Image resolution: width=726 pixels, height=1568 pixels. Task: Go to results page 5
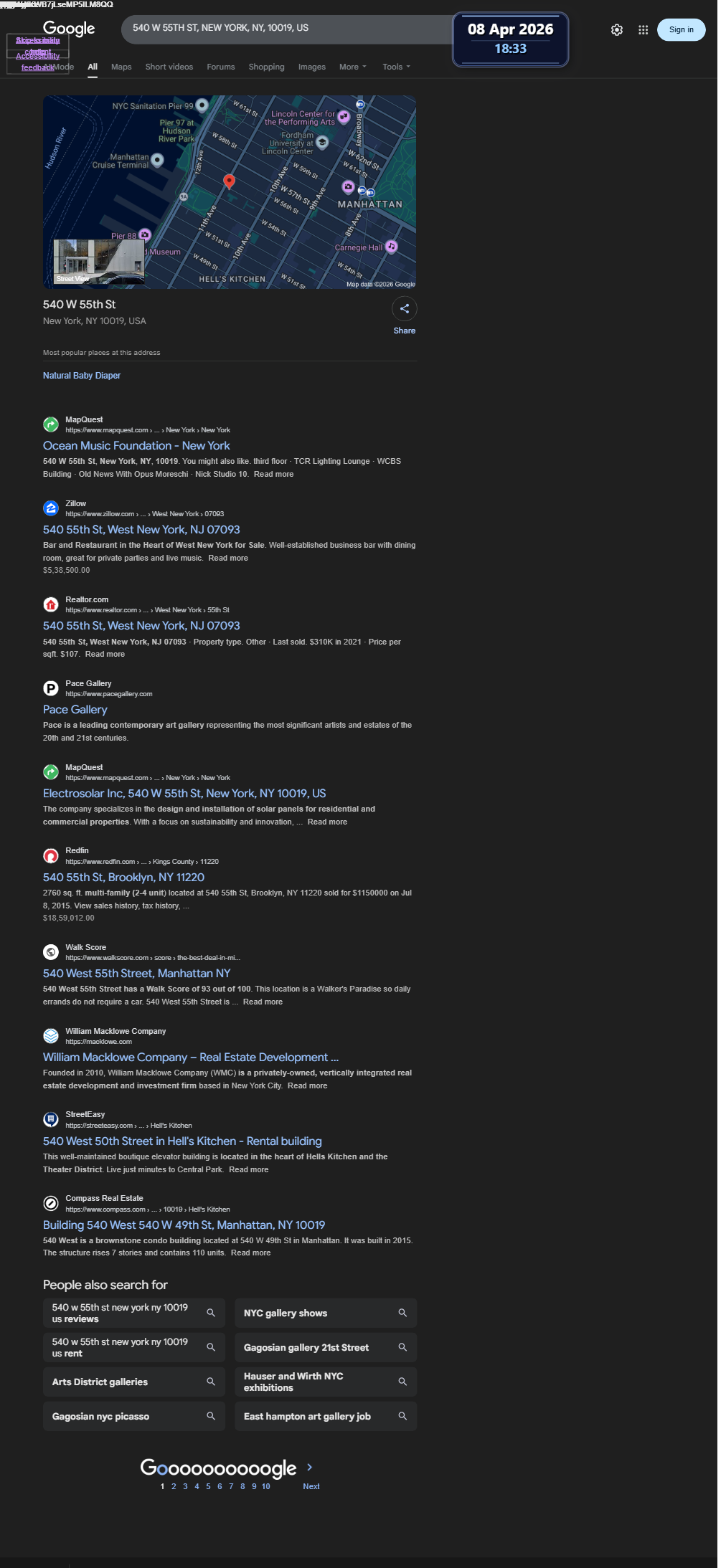(208, 1486)
